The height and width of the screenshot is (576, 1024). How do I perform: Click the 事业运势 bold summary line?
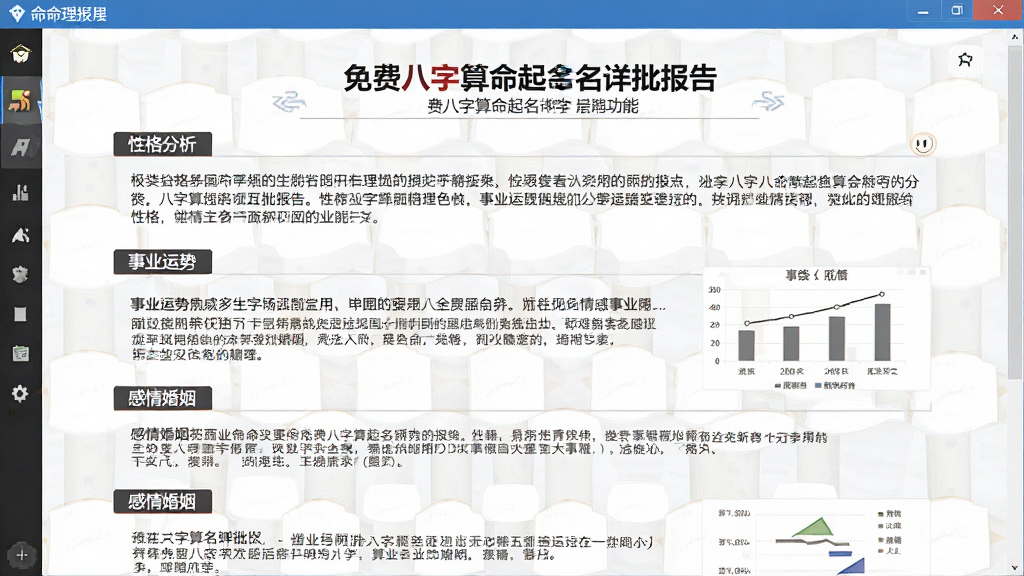(398, 304)
